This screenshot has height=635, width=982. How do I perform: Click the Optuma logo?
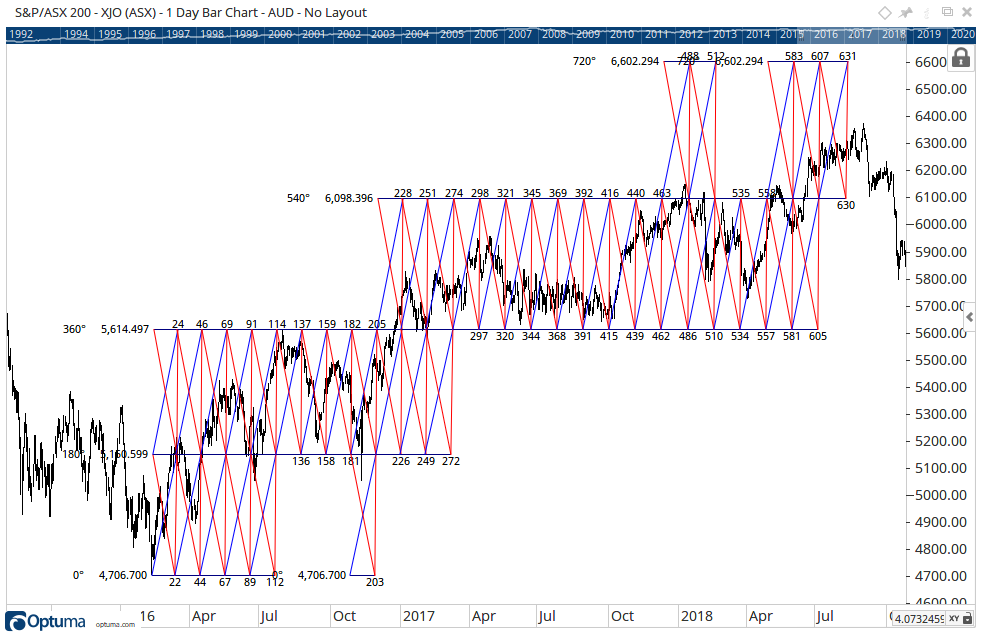pos(45,621)
